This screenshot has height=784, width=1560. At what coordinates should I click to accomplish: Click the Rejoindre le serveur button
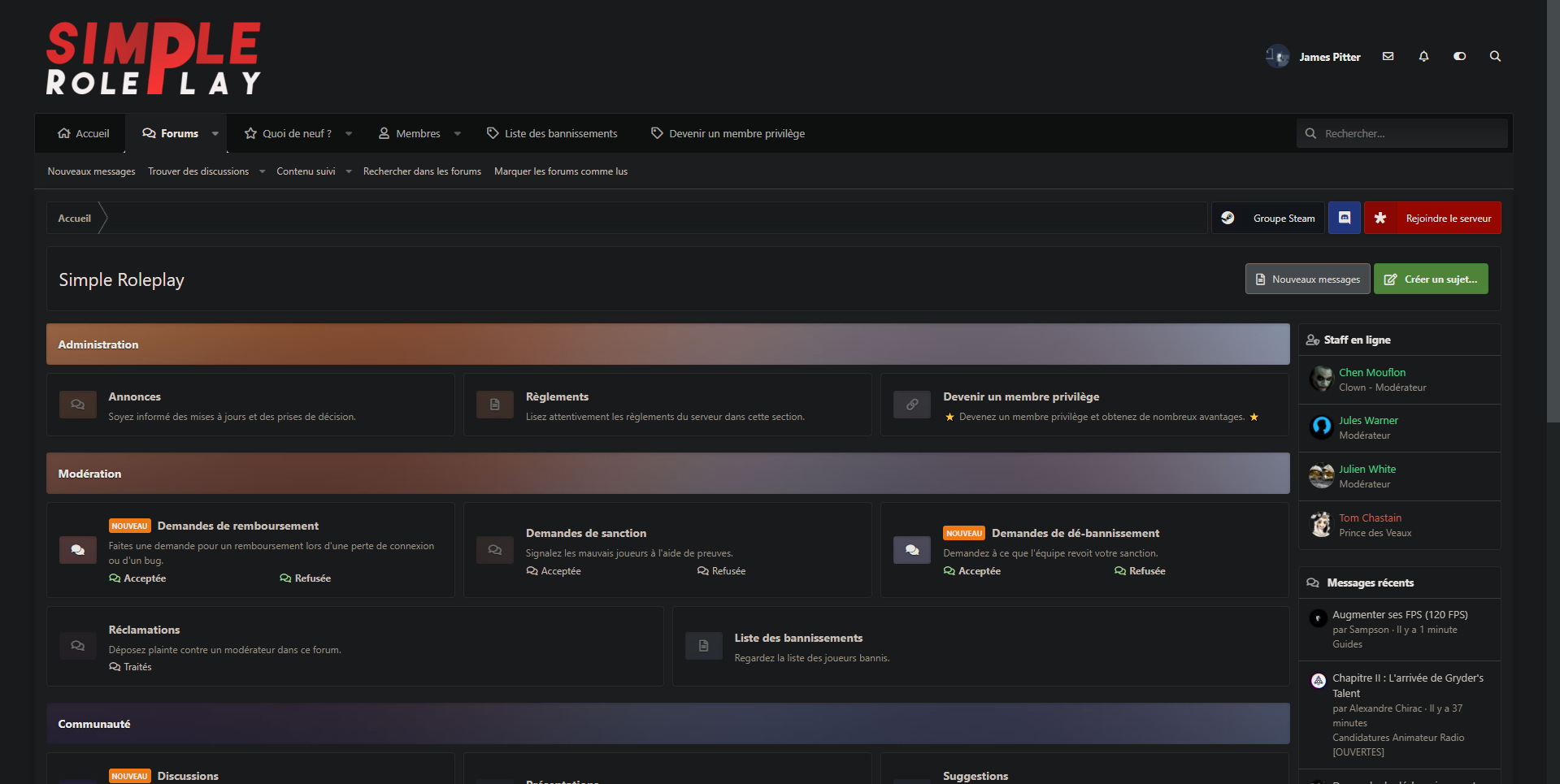(x=1432, y=218)
